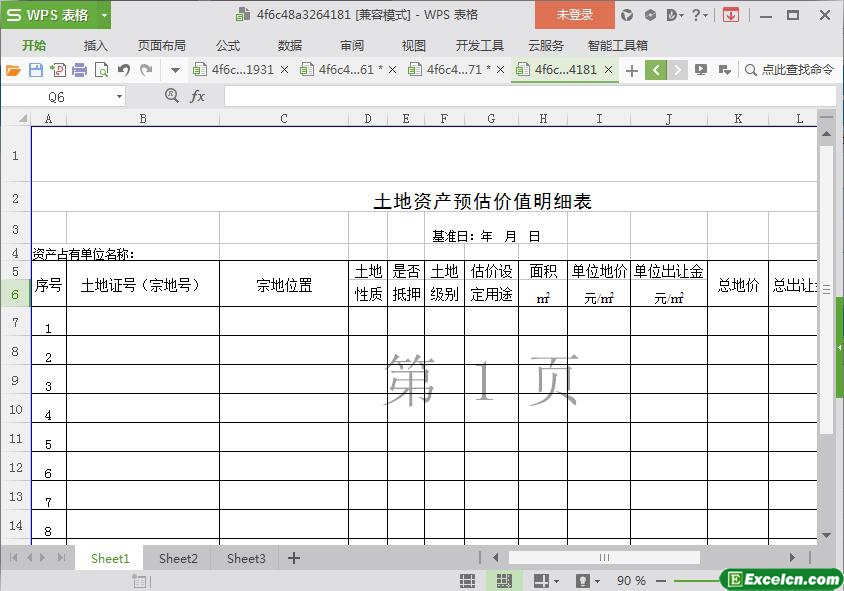The height and width of the screenshot is (591, 844).
Task: Click the print preview icon
Action: pyautogui.click(x=101, y=70)
